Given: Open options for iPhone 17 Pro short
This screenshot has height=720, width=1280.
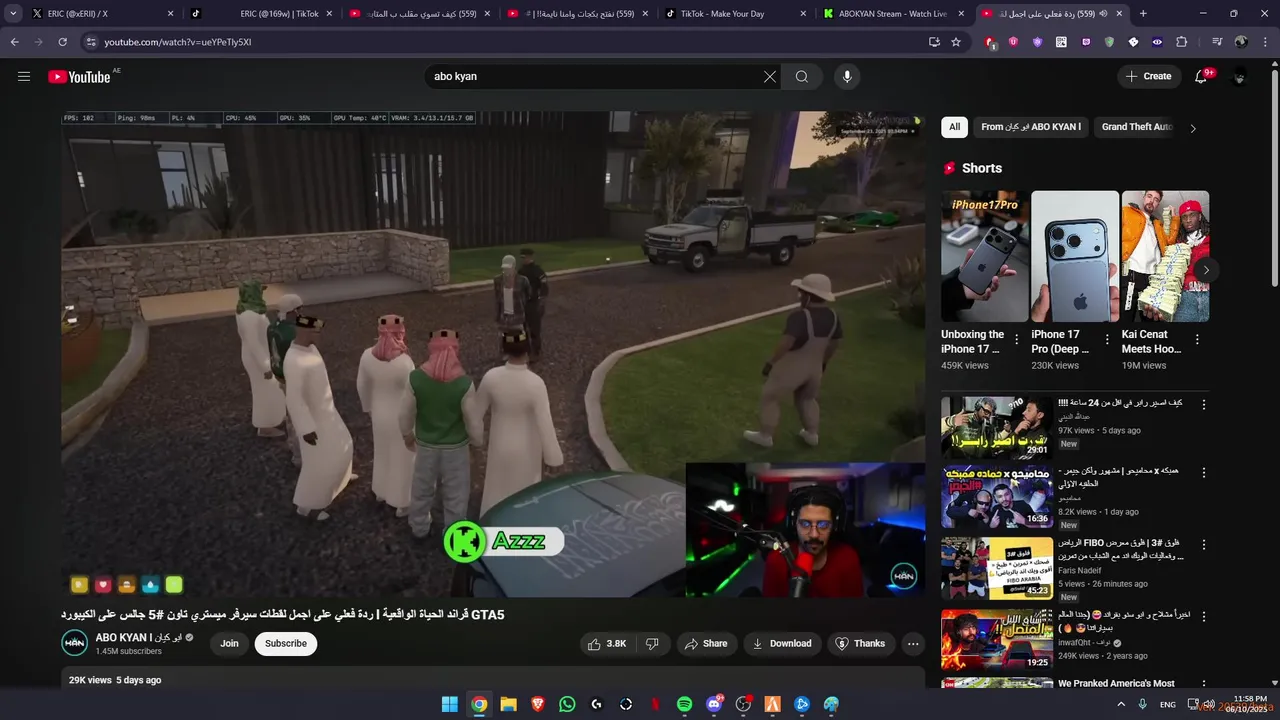Looking at the screenshot, I should click(x=1107, y=340).
